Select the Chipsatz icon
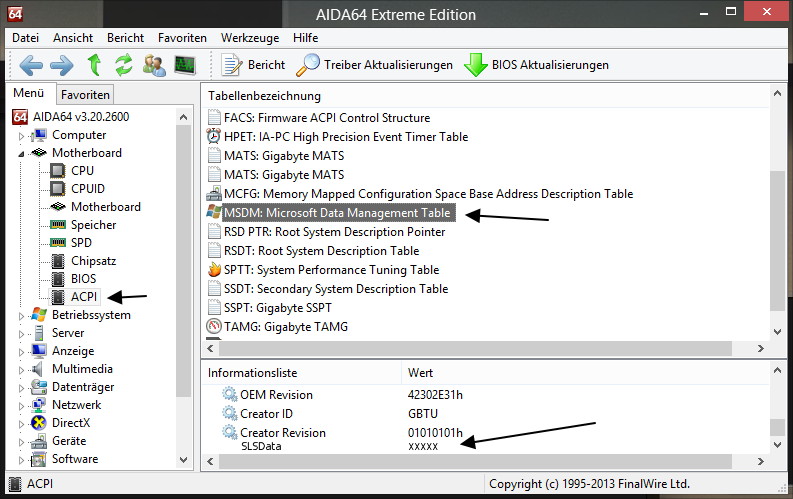Screen dimensions: 793x499 point(58,261)
